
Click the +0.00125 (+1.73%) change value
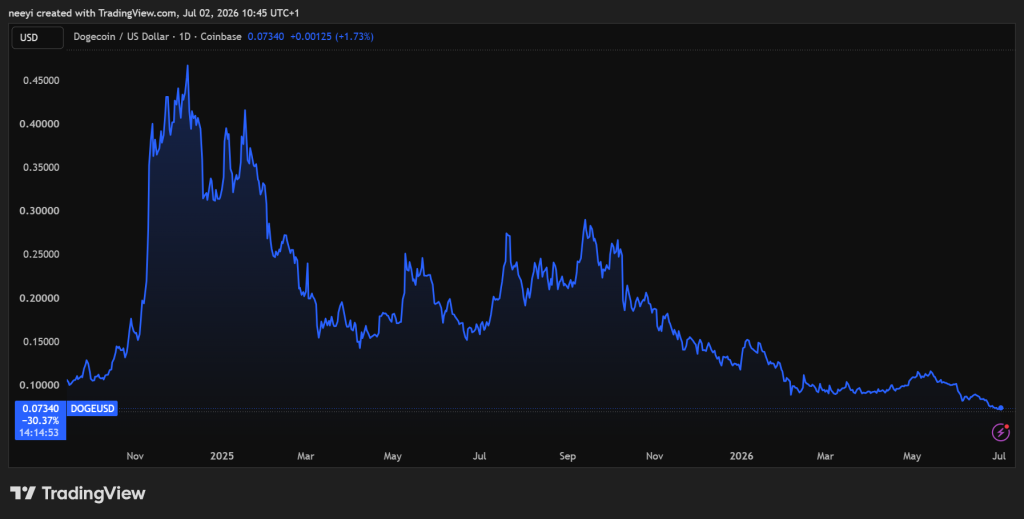pos(331,37)
